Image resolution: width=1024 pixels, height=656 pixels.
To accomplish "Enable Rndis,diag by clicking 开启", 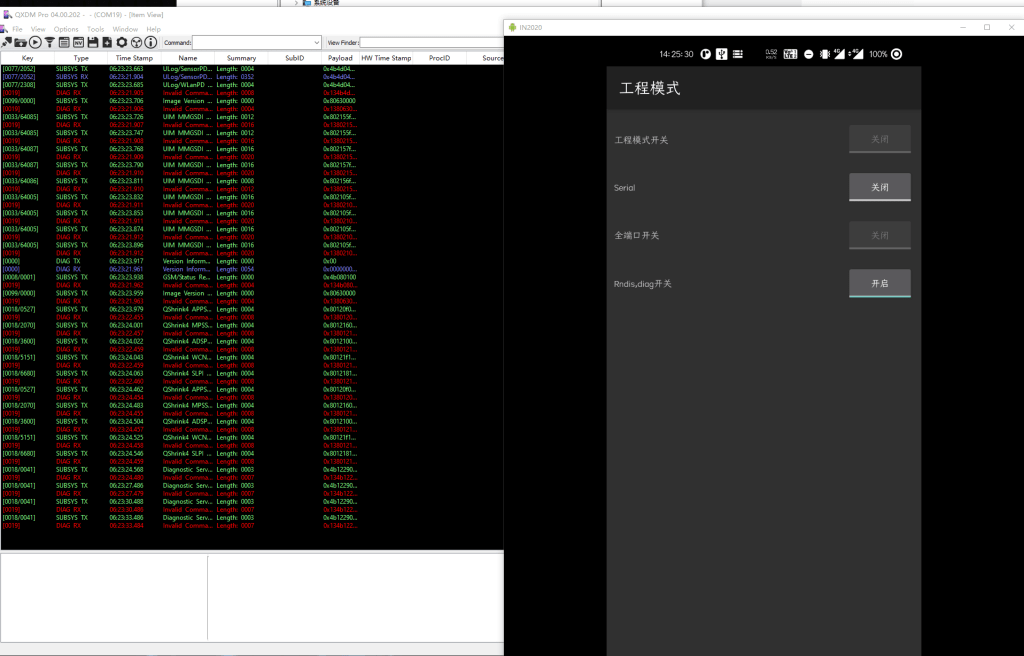I will [880, 283].
